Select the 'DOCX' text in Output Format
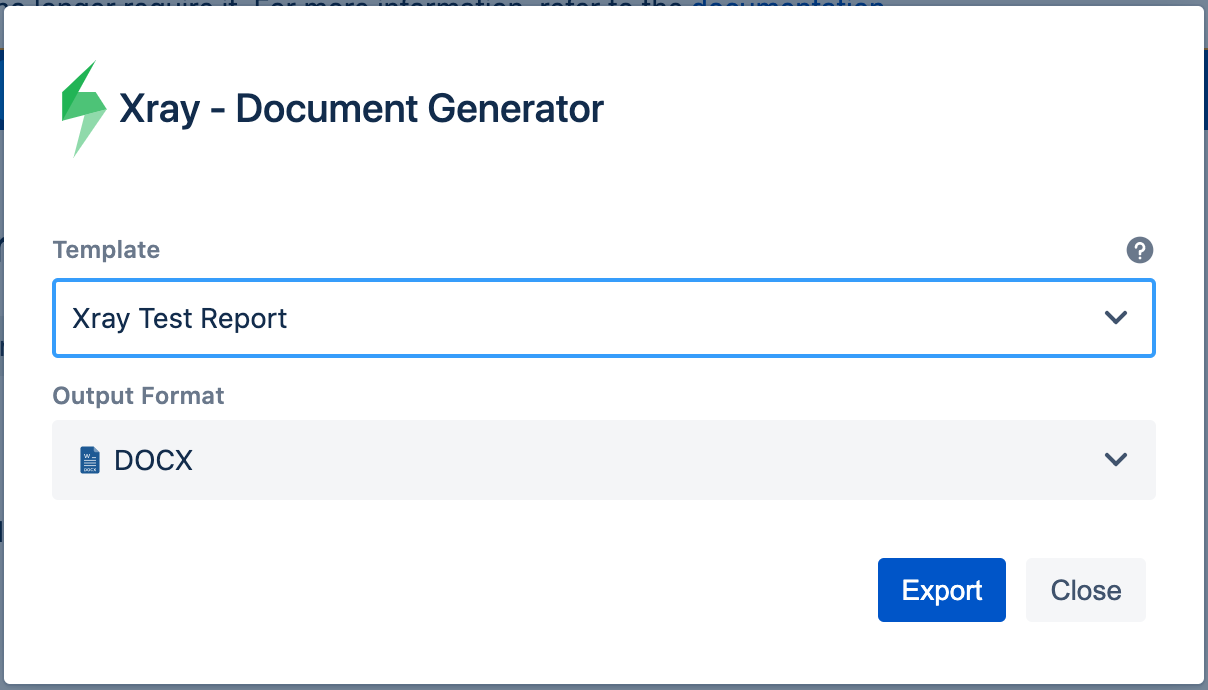The height and width of the screenshot is (690, 1208). [x=153, y=461]
